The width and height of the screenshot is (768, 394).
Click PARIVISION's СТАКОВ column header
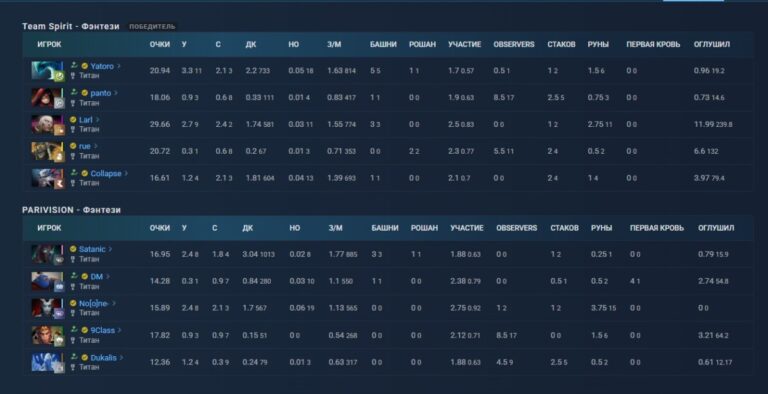(x=565, y=228)
